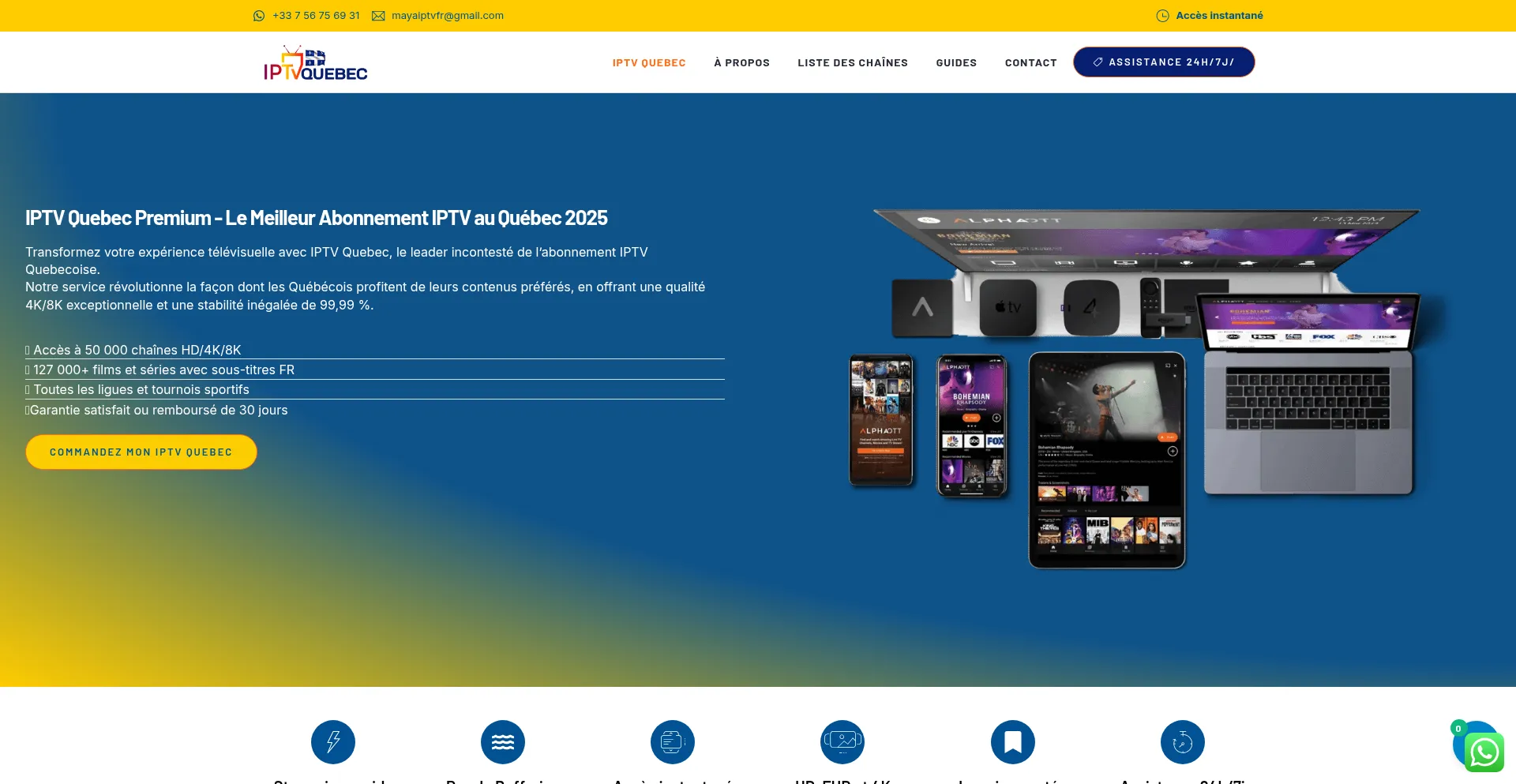1516x784 pixels.
Task: Click the envelope icon next to the email
Action: pyautogui.click(x=378, y=16)
